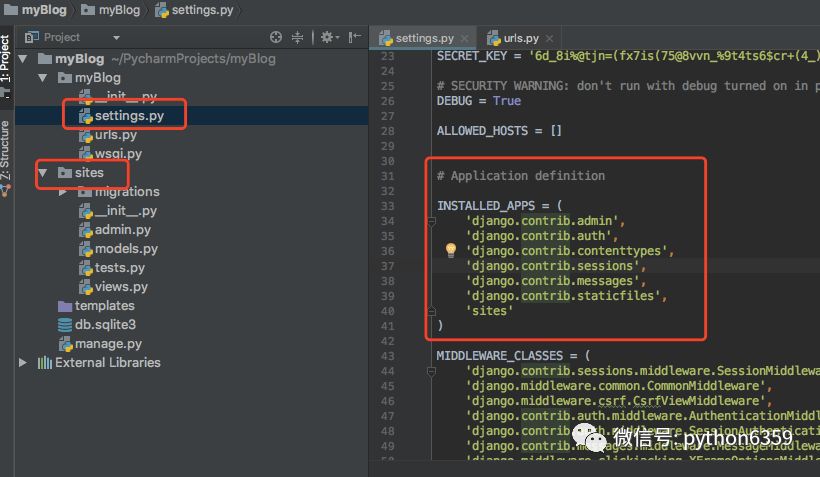The height and width of the screenshot is (477, 820).
Task: Select settings.py in the project tree
Action: click(x=129, y=116)
